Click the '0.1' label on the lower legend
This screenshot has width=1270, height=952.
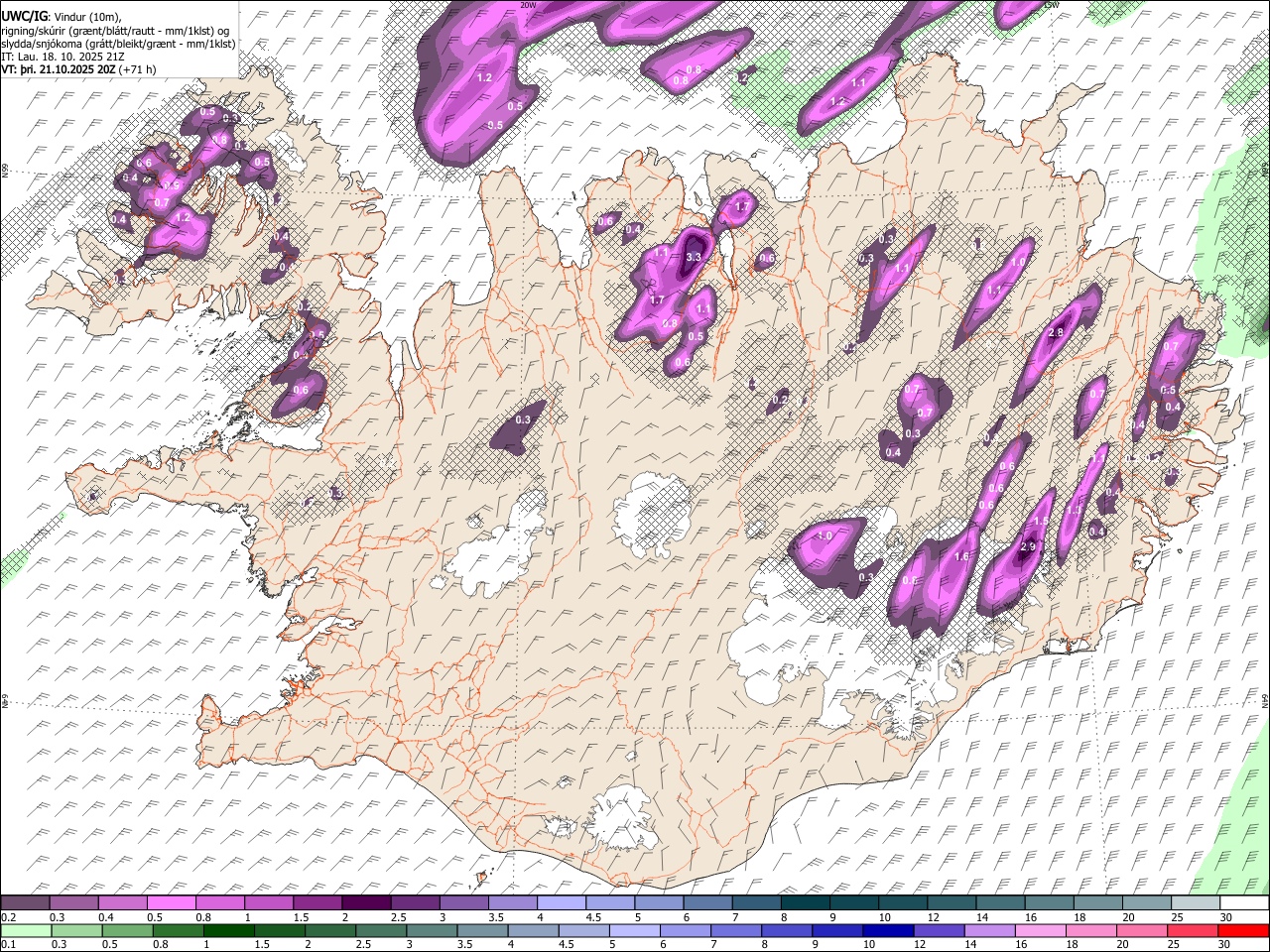pos(8,945)
